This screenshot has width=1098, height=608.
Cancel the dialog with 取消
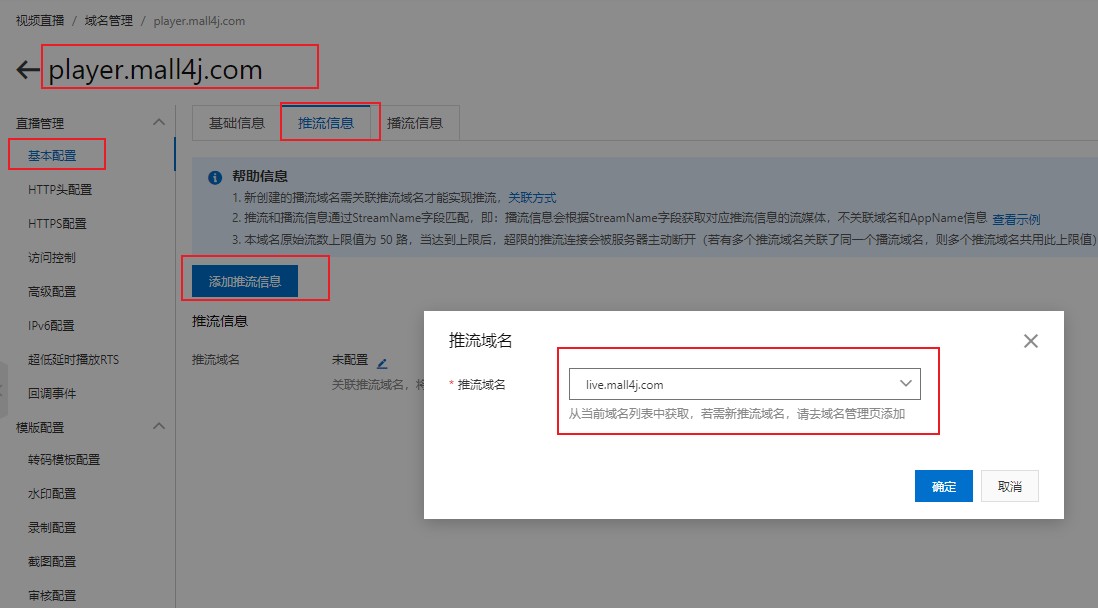[x=1009, y=486]
